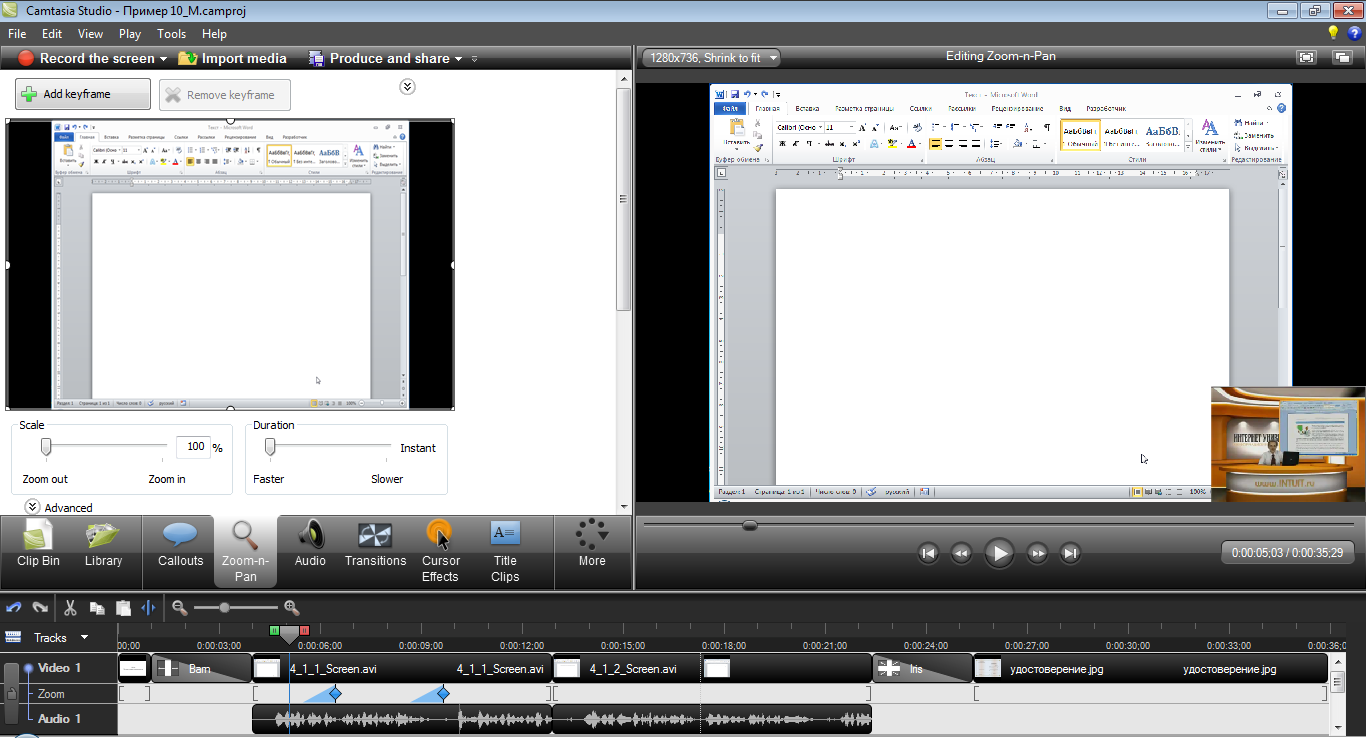
Task: Paste clip using timeline toolbar icon
Action: (123, 607)
